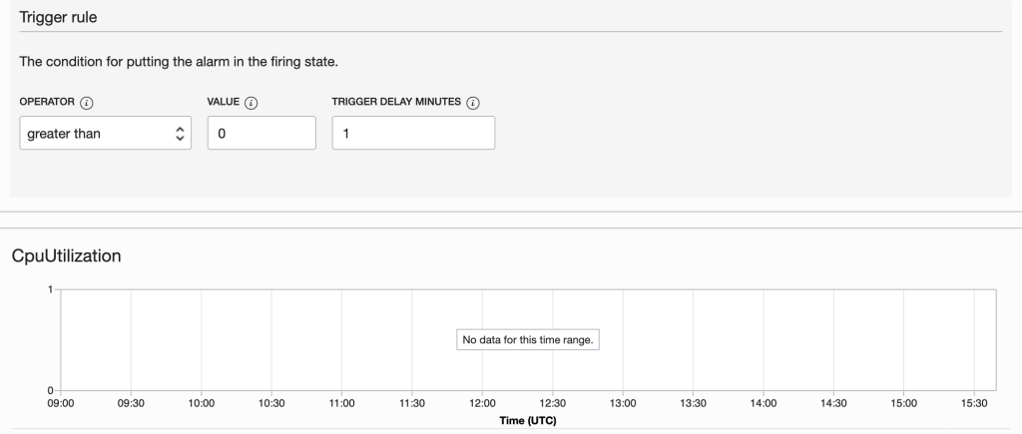Click the info icon next to OPERATOR

click(x=86, y=102)
